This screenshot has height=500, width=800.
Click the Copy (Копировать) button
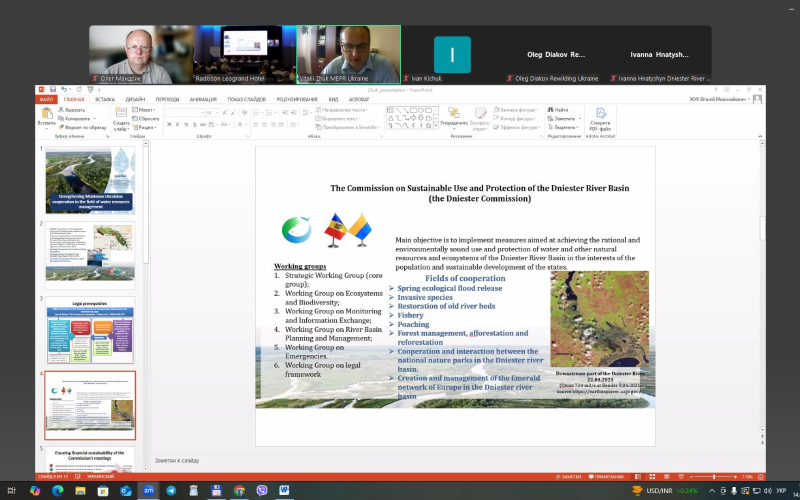click(x=74, y=119)
